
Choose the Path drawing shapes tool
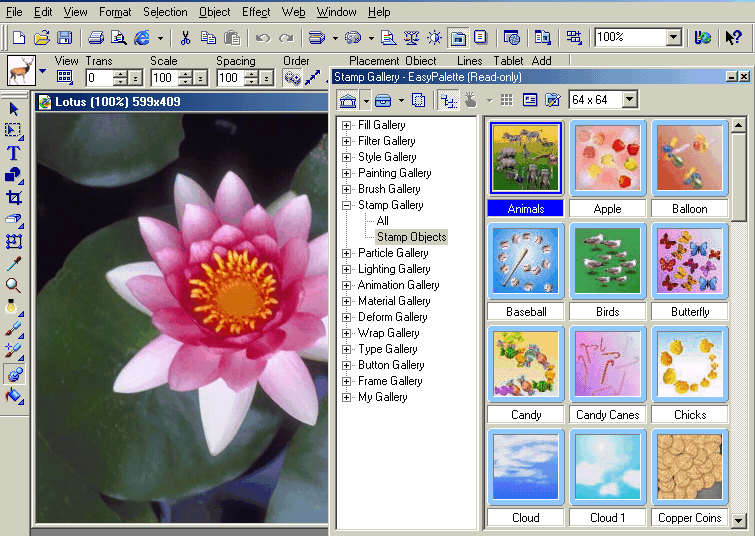(13, 175)
